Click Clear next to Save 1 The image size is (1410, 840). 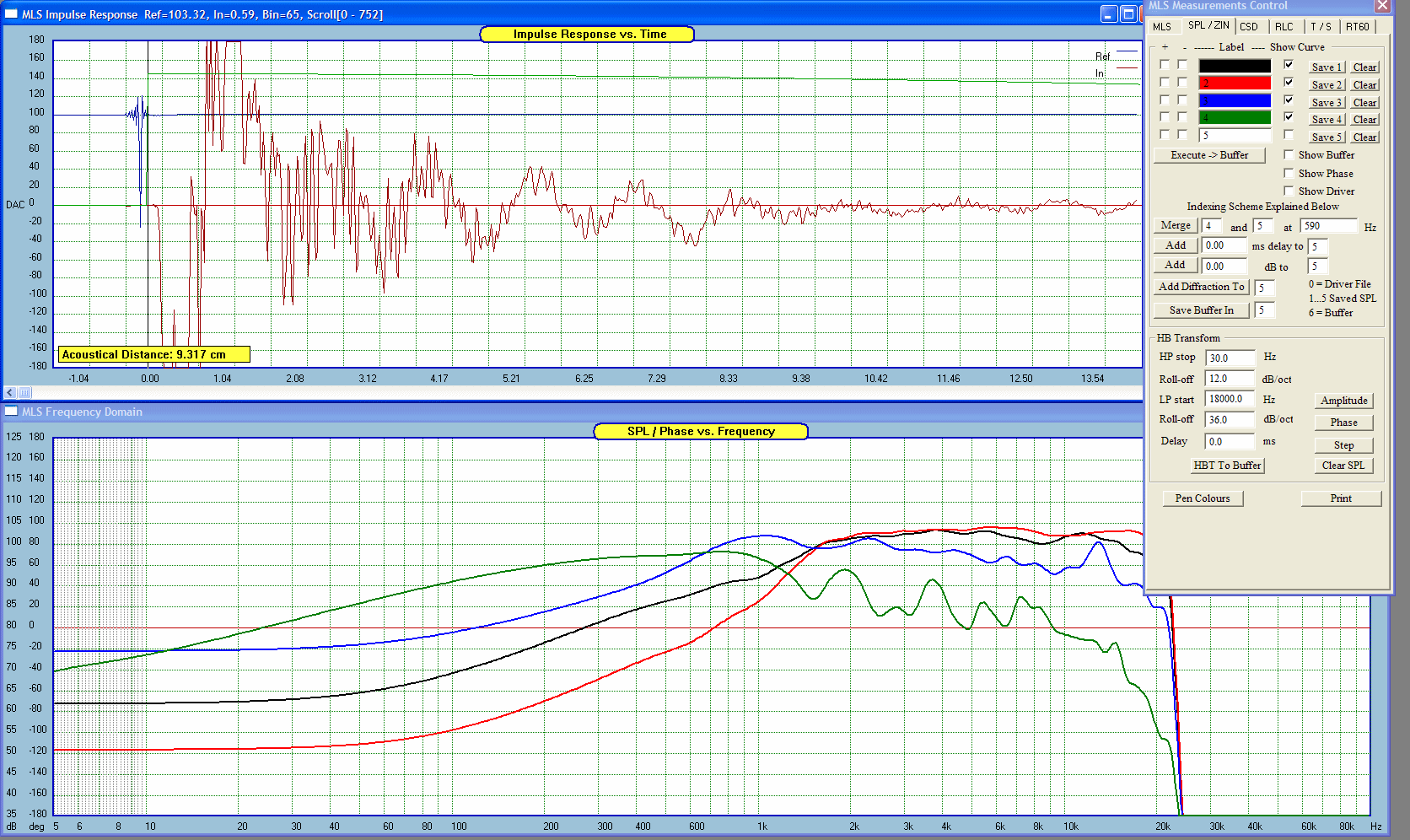1365,67
